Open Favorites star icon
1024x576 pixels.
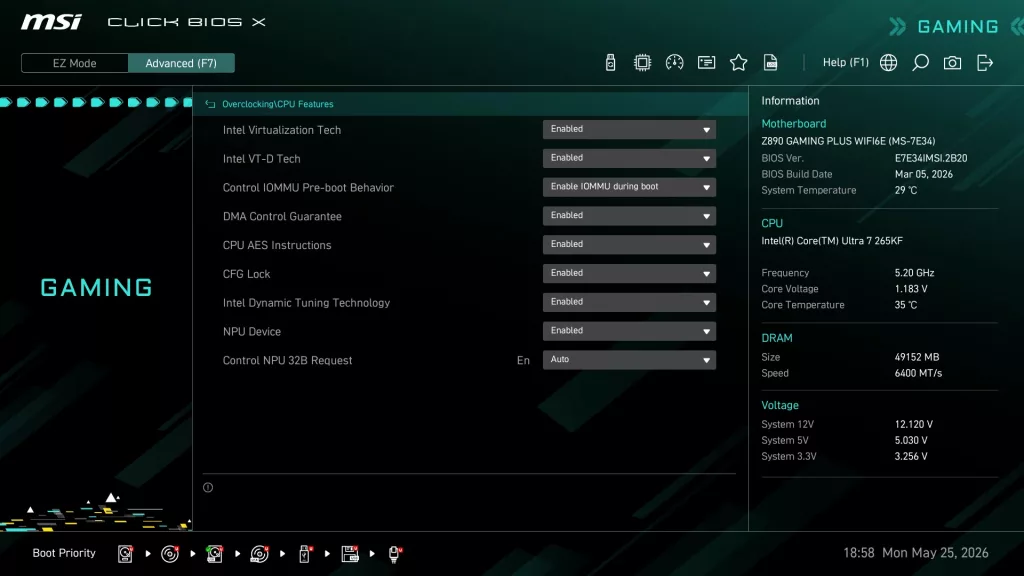738,63
